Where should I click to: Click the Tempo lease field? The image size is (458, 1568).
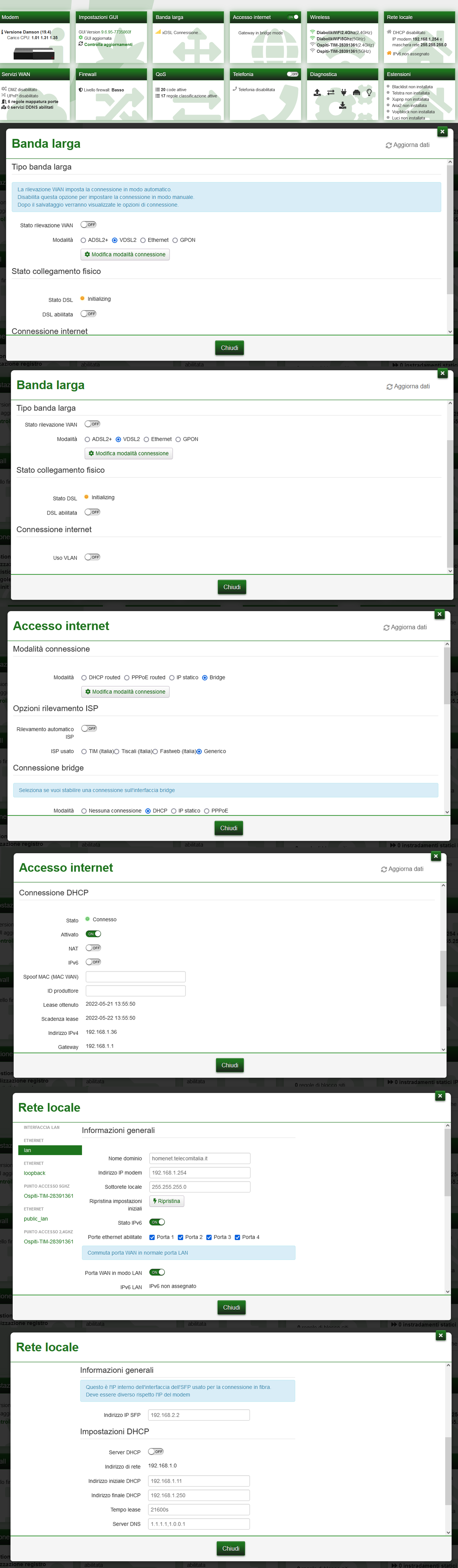point(199,1509)
